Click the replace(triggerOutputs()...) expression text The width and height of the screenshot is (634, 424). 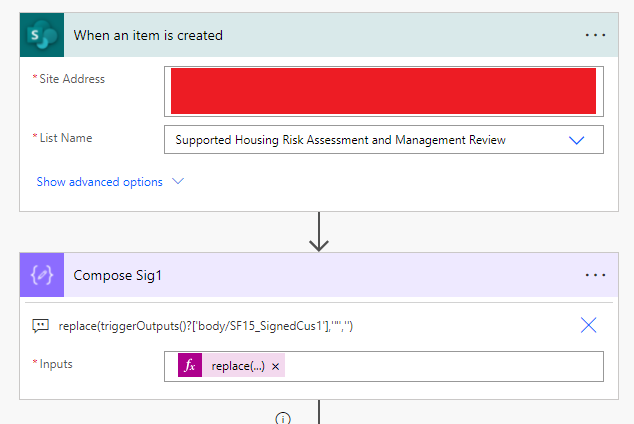click(206, 326)
